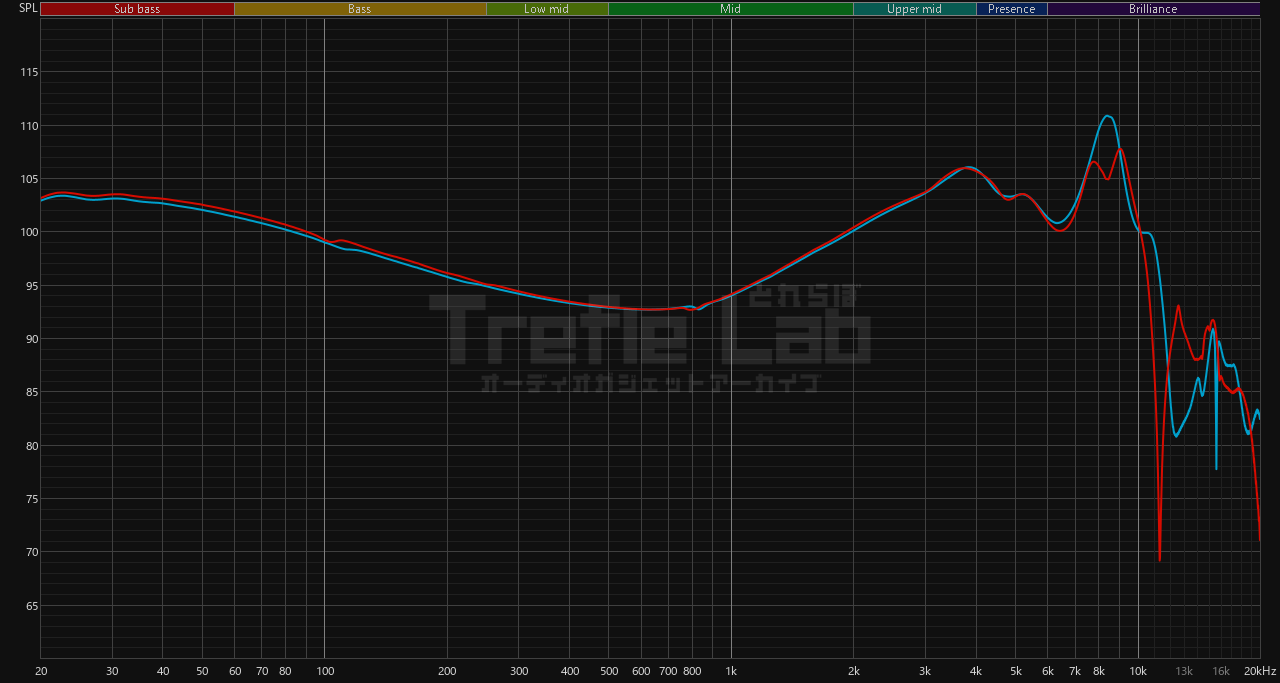
Task: Click the green Mid band color strip
Action: coord(730,8)
